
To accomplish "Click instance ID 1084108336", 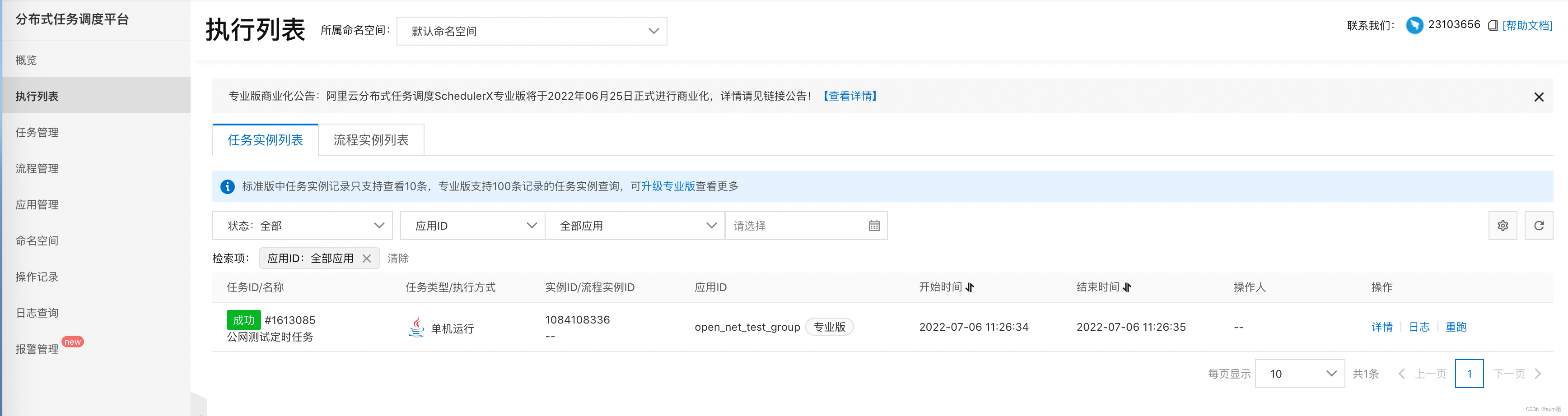I will [x=577, y=319].
